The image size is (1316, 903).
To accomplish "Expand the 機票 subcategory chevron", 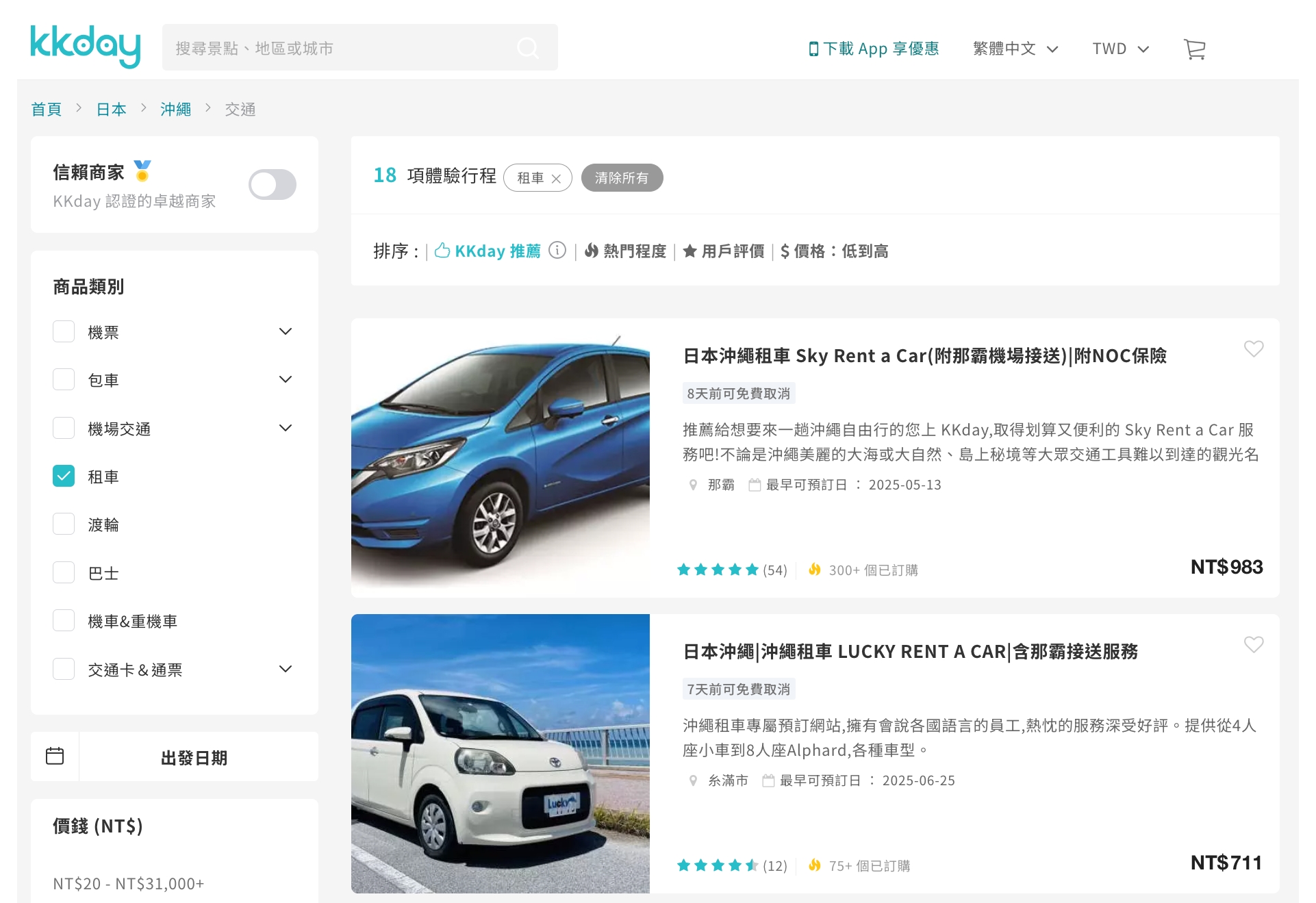I will coord(286,332).
